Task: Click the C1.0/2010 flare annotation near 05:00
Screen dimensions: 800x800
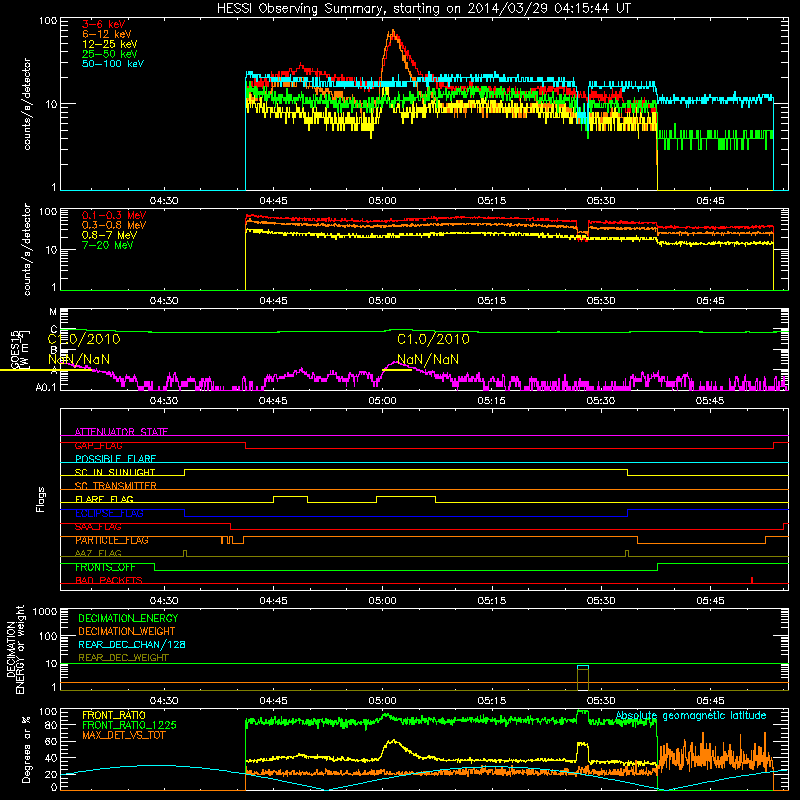Action: tap(433, 339)
